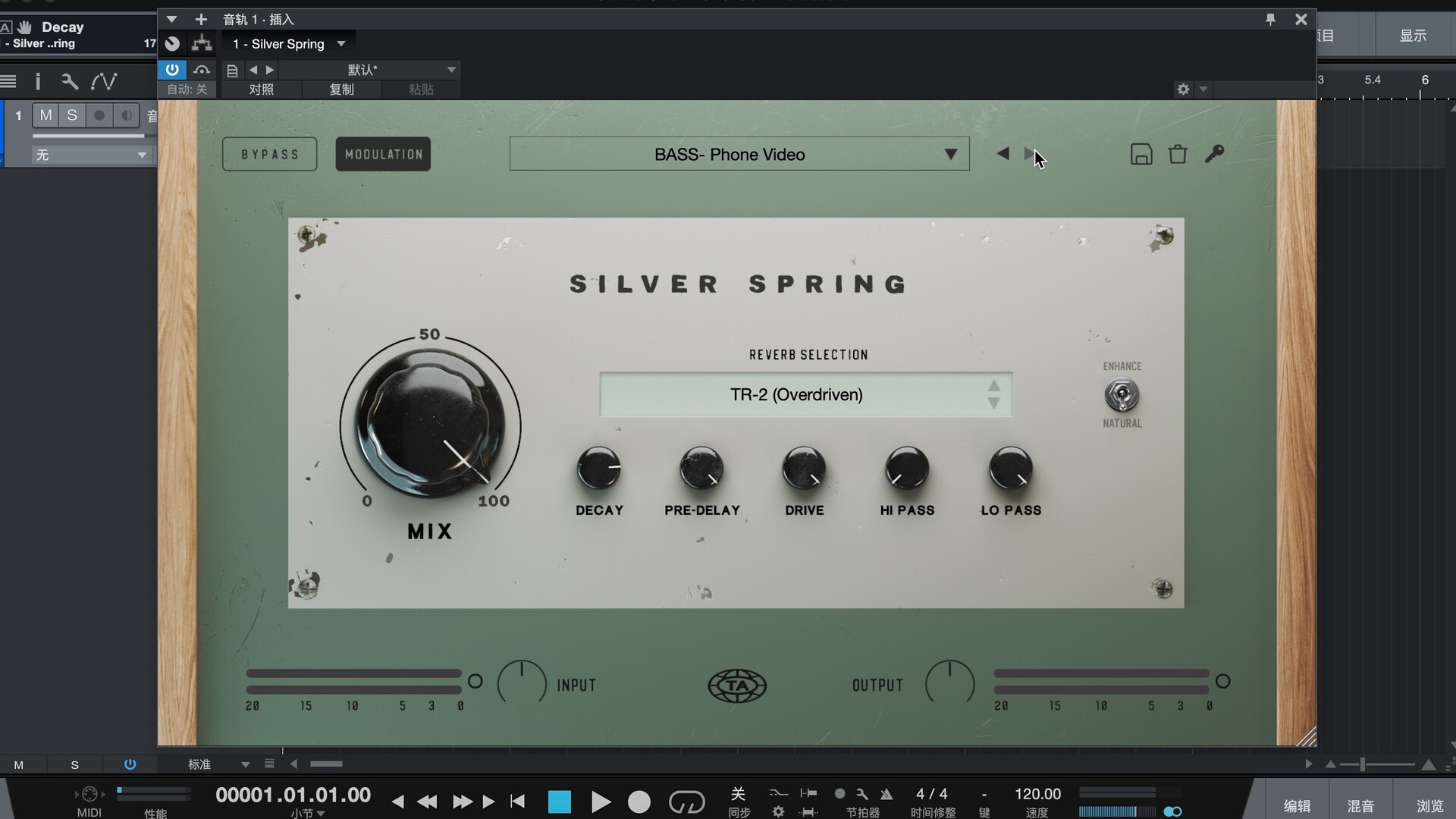This screenshot has width=1456, height=819.
Task: Toggle the MODULATION button
Action: (x=383, y=154)
